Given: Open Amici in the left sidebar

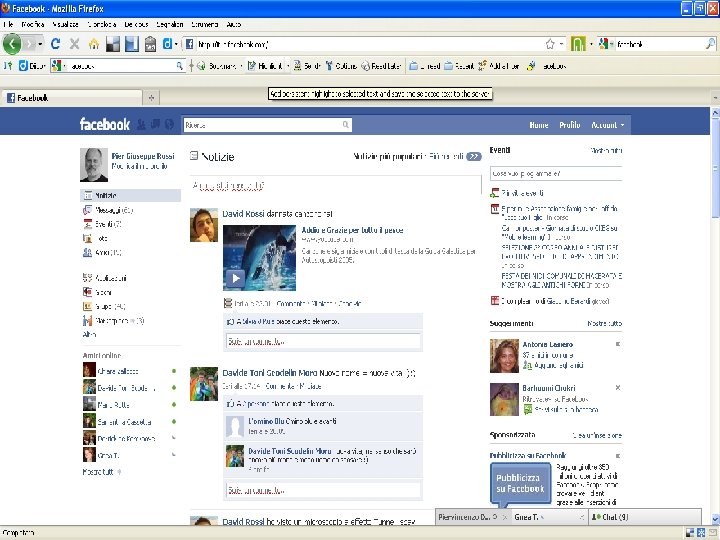Looking at the screenshot, I should click(x=102, y=252).
